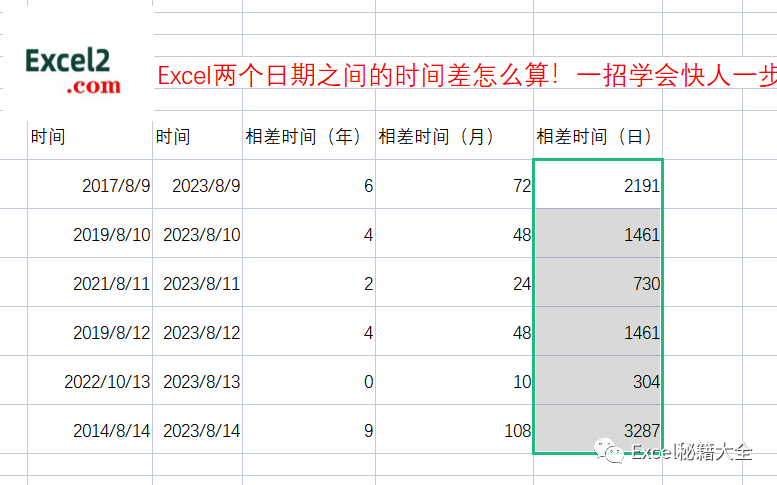The height and width of the screenshot is (485, 777).
Task: Select the red title text about Excel date differences
Action: pos(467,76)
